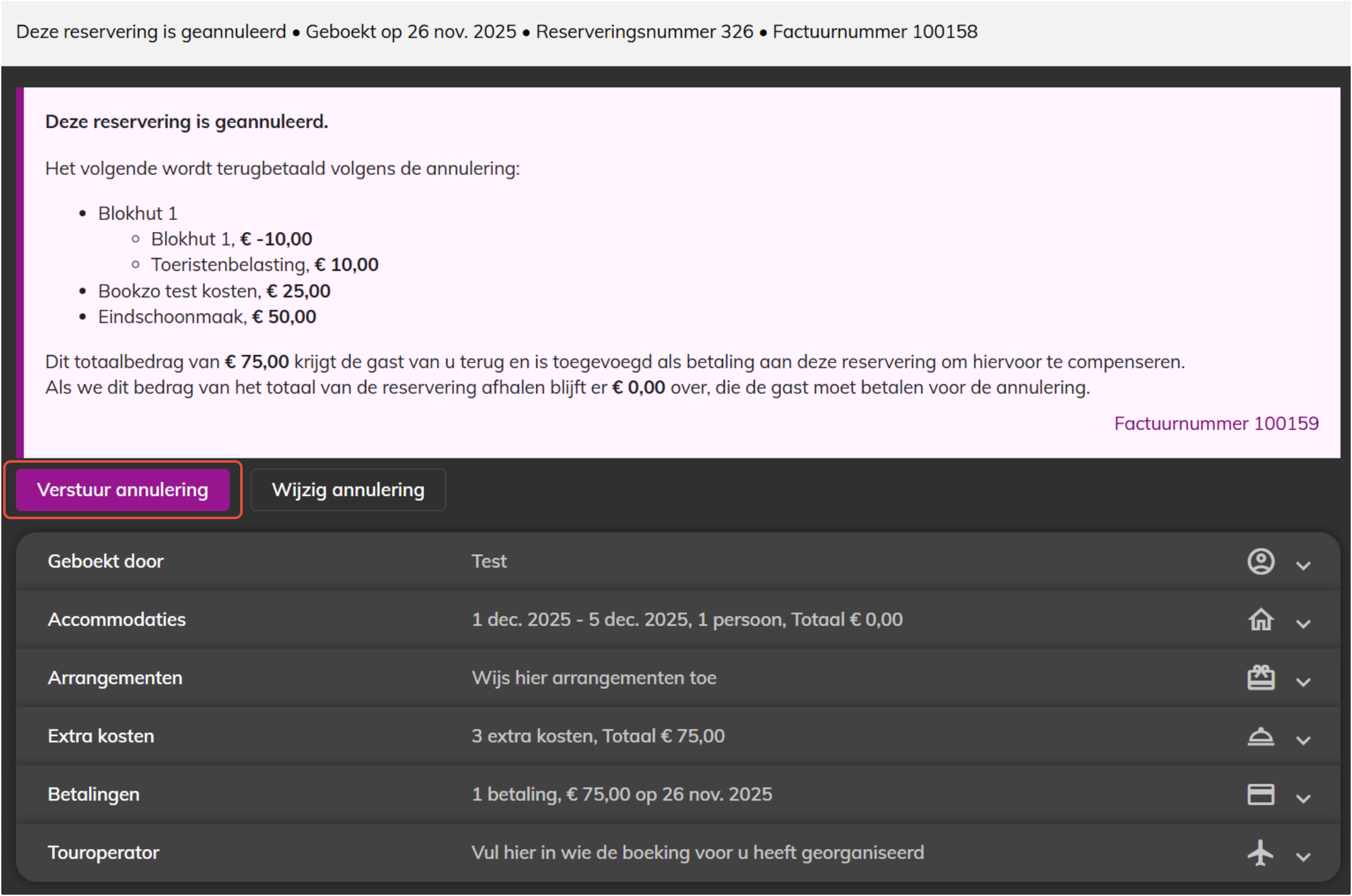Expand the Extra kosten chevron
Viewport: 1352px width, 896px height.
pyautogui.click(x=1303, y=740)
